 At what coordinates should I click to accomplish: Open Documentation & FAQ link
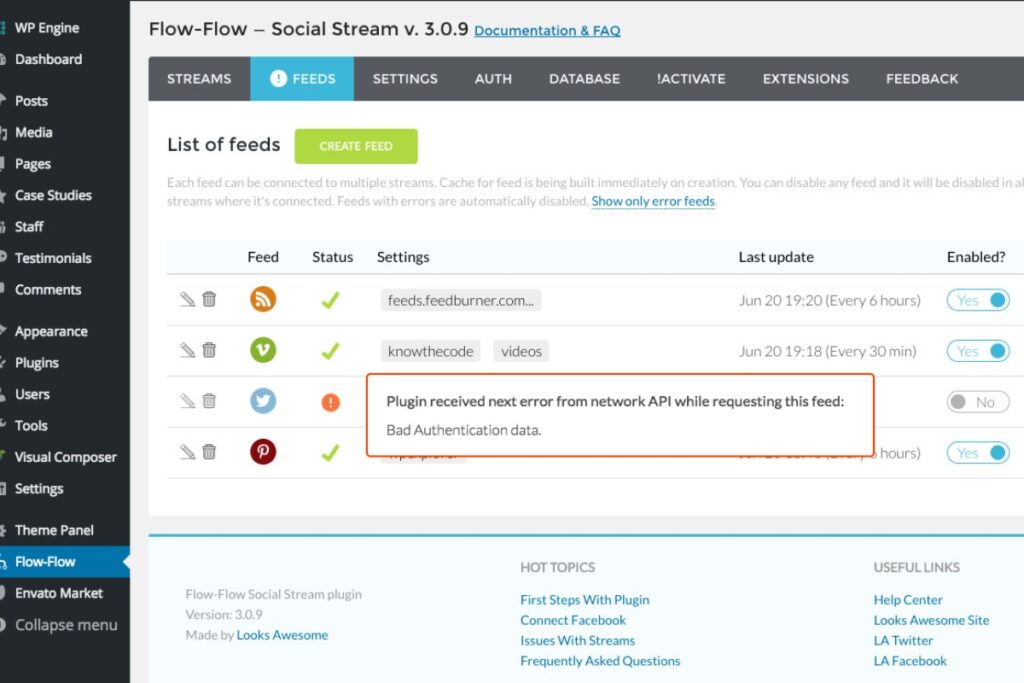click(x=547, y=31)
